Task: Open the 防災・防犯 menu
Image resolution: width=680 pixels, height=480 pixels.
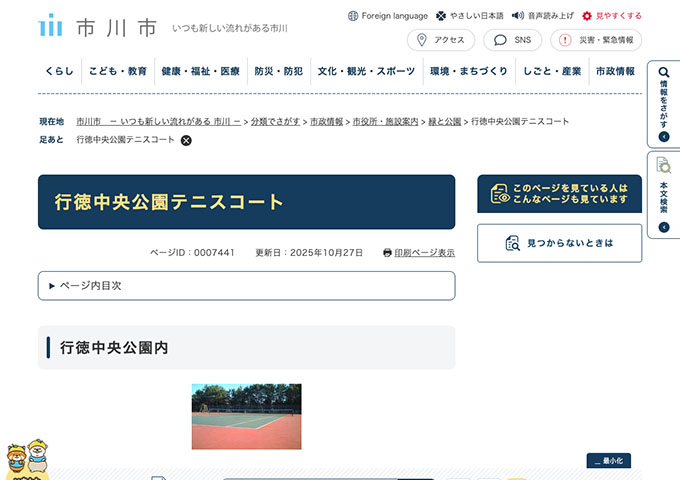Action: pyautogui.click(x=279, y=71)
